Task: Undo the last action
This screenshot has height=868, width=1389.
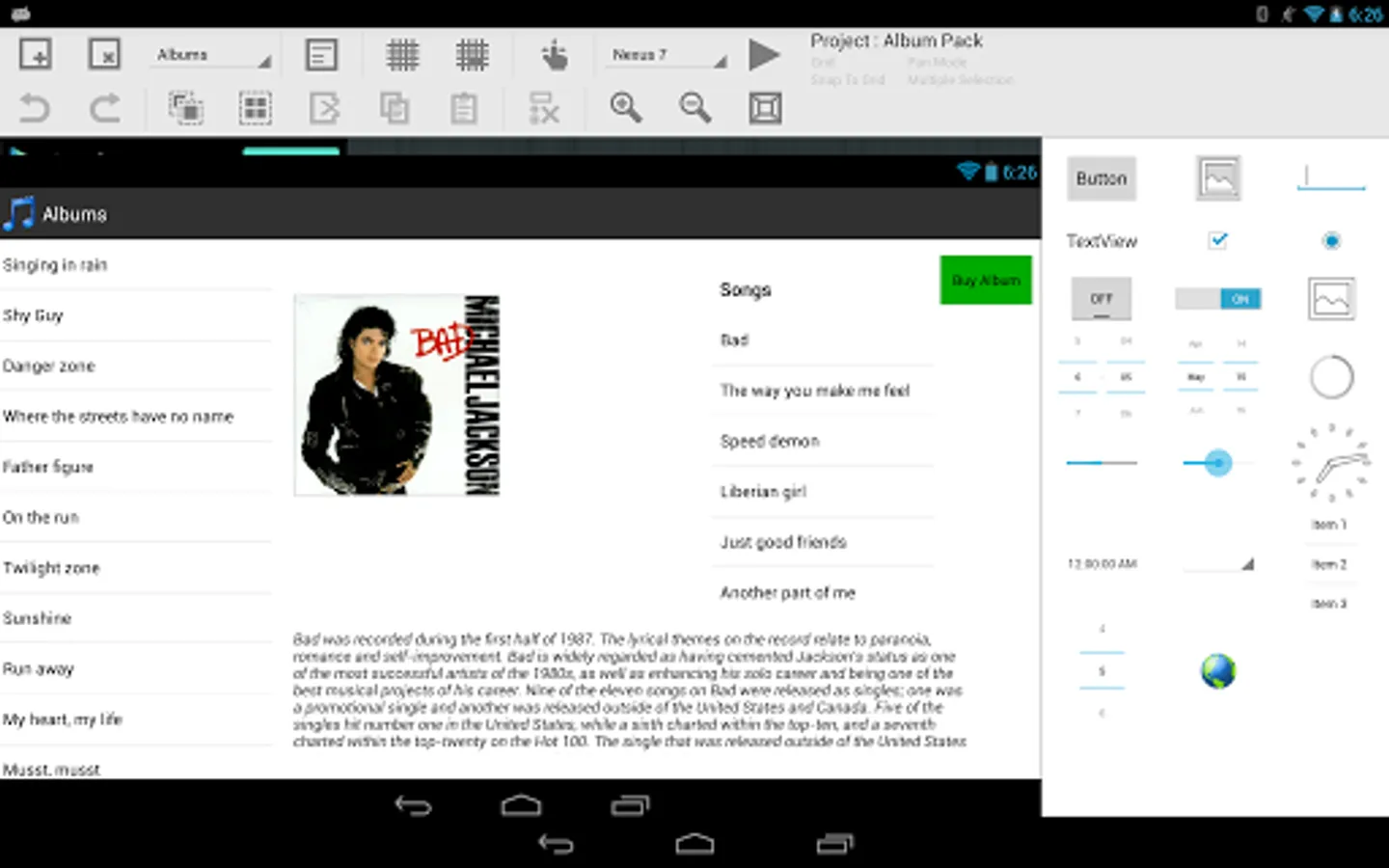Action: point(35,107)
